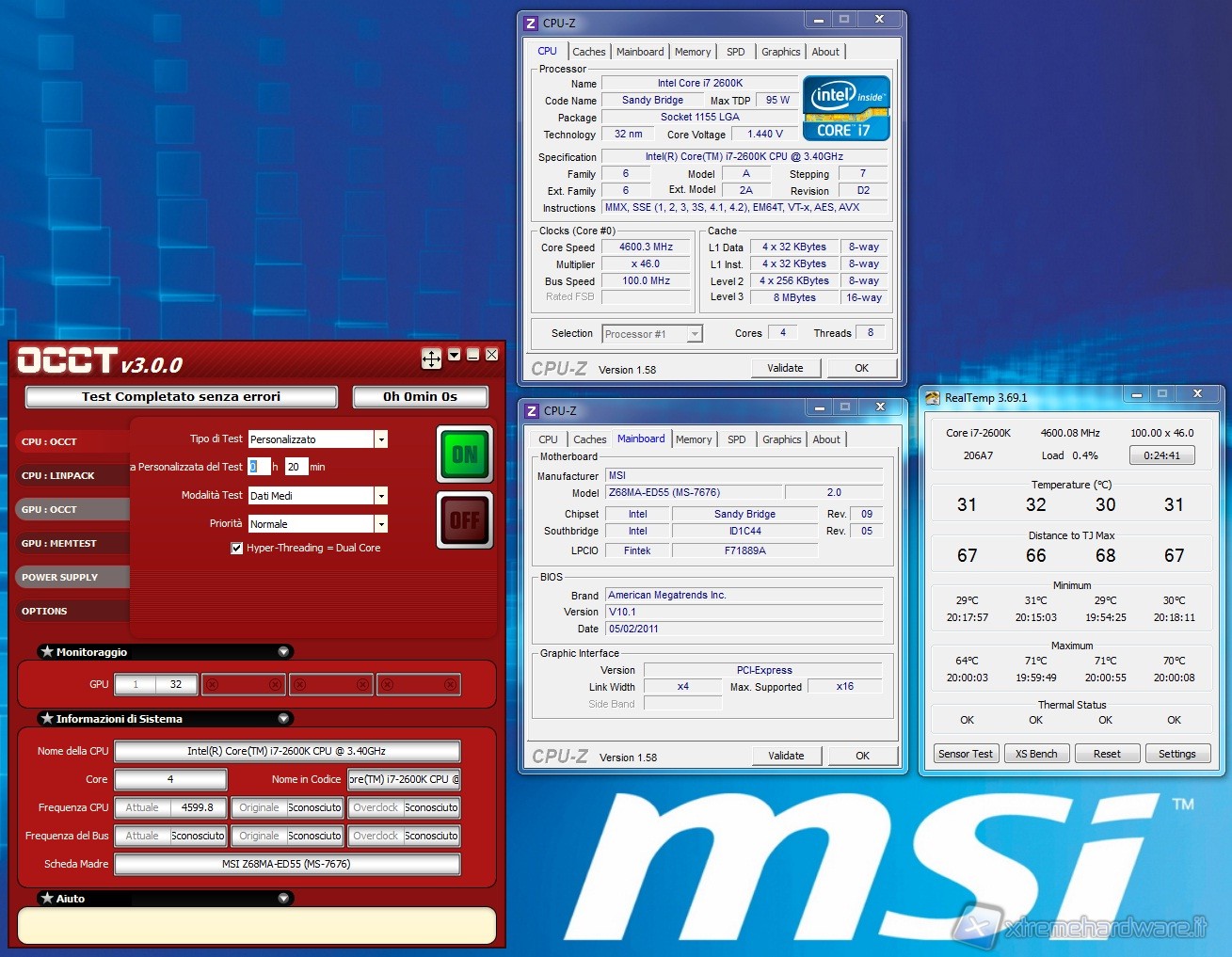Open the Processor #1 selection dropdown
The width and height of the screenshot is (1232, 957).
695,334
